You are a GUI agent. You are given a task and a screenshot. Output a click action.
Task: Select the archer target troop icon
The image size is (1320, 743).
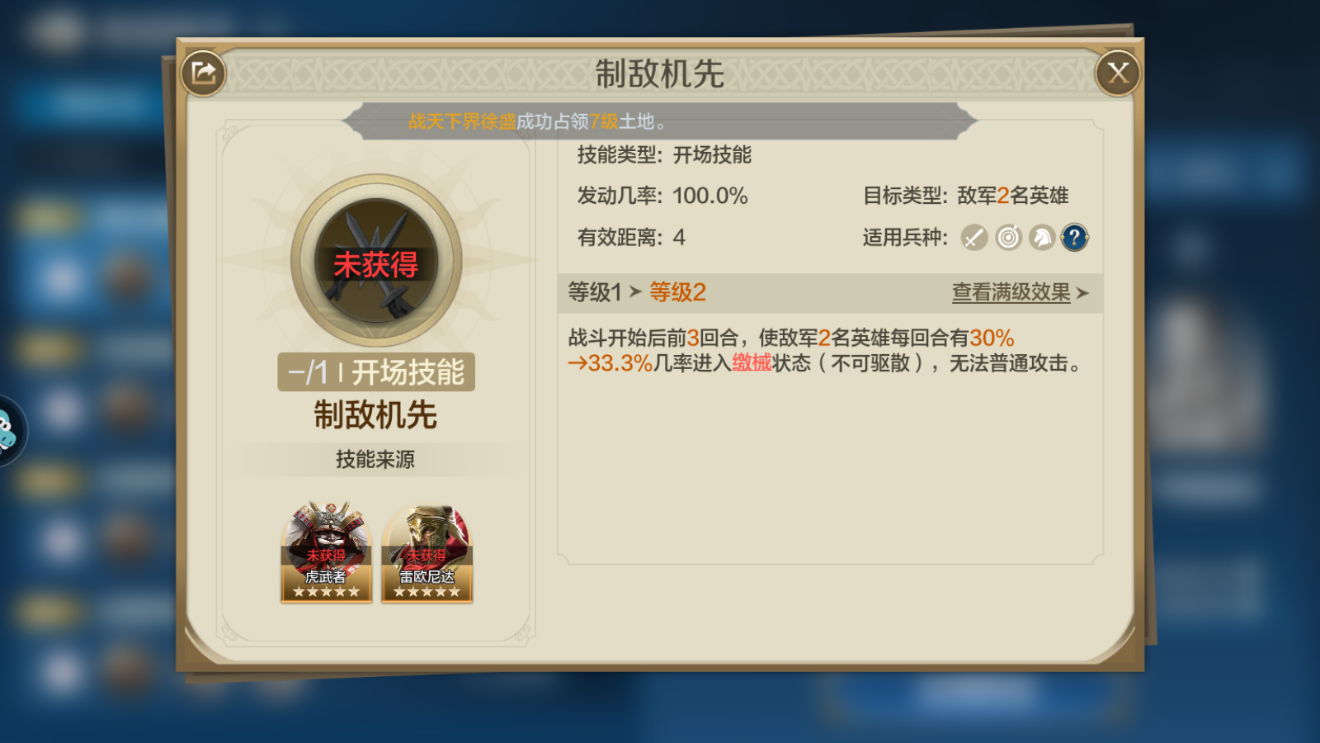[x=1008, y=238]
